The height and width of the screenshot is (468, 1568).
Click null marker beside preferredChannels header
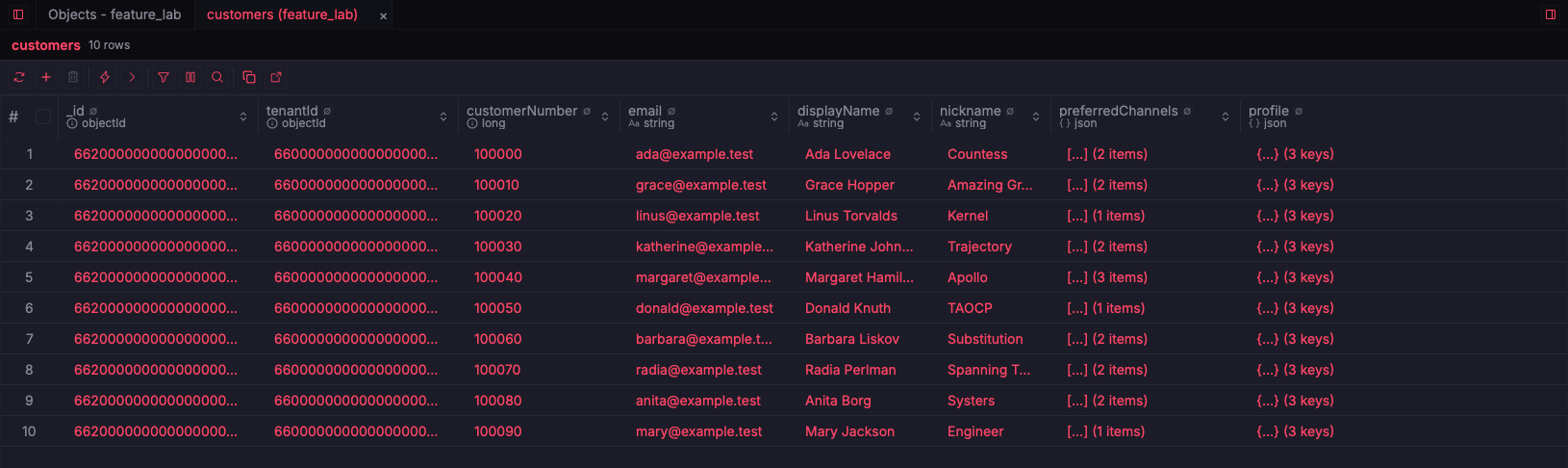coord(1187,112)
